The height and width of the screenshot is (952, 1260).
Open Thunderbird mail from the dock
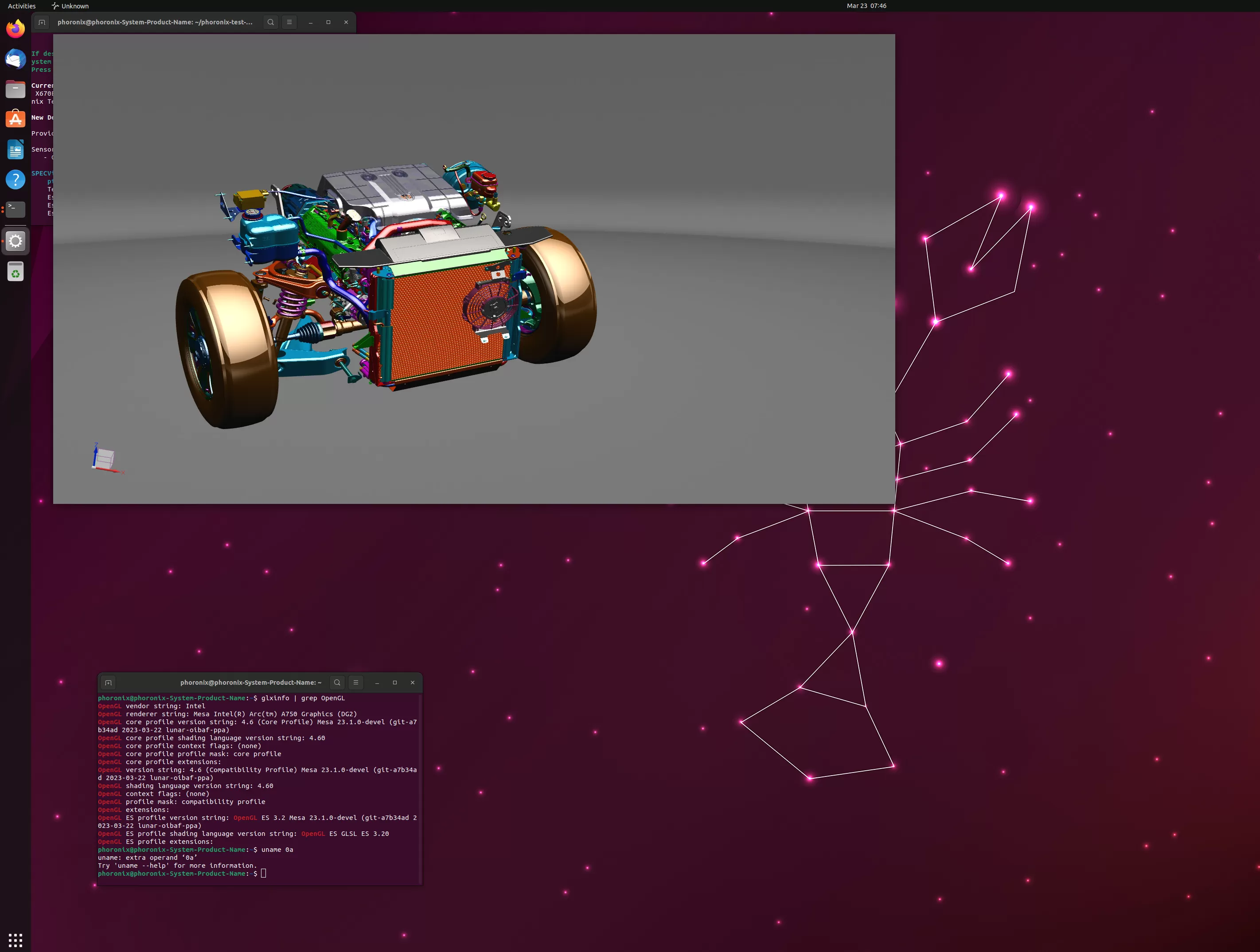[x=16, y=59]
